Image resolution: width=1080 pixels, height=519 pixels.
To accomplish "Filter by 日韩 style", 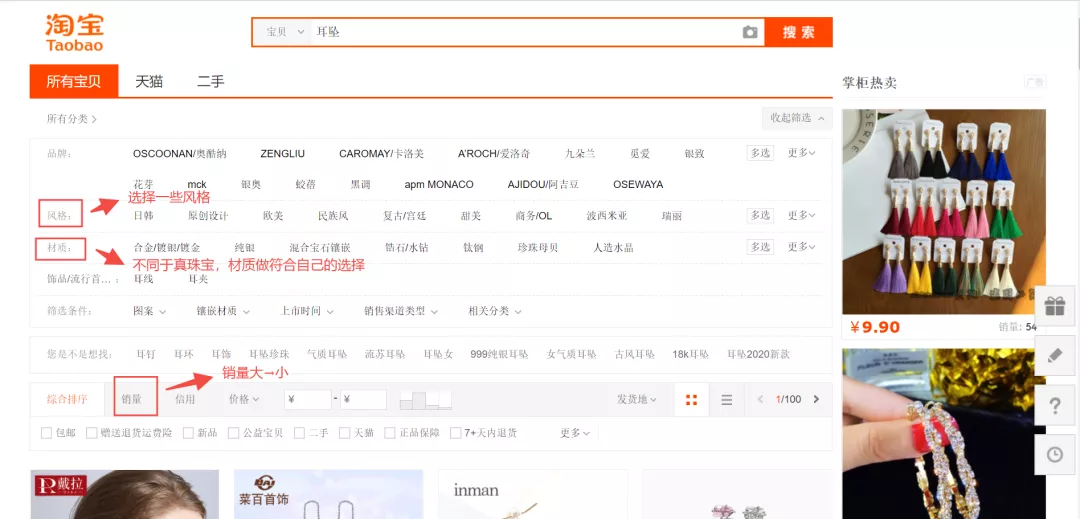I will click(x=143, y=216).
